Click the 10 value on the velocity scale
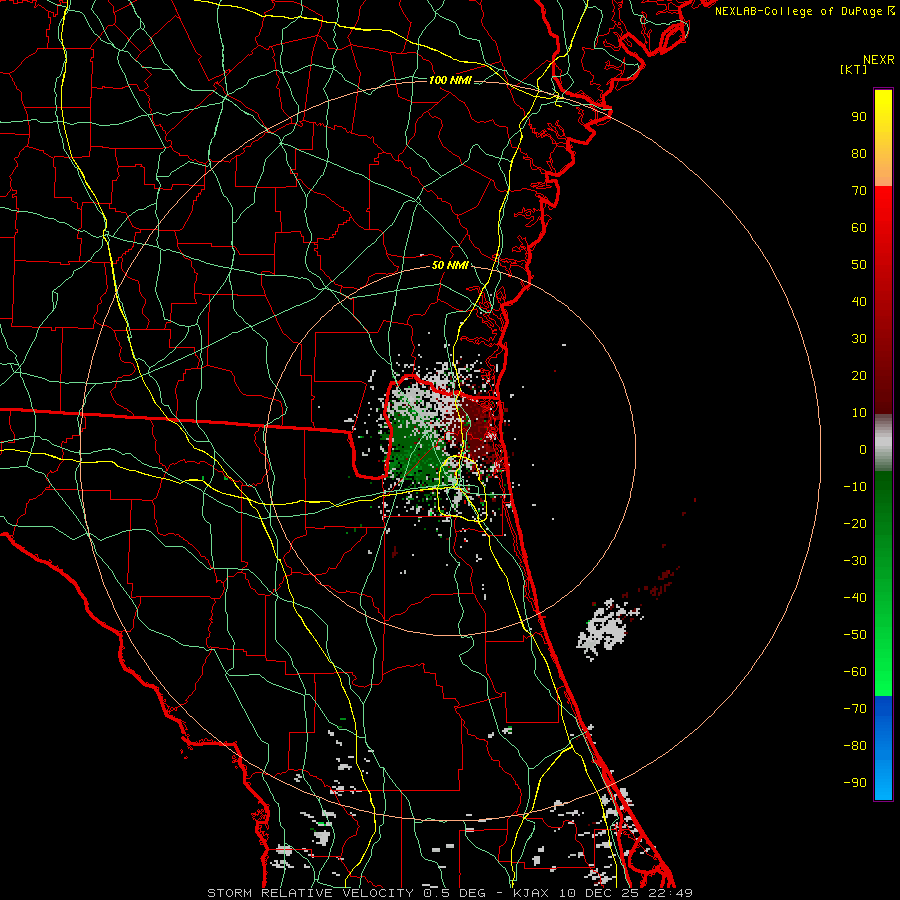This screenshot has height=900, width=900. pos(859,413)
